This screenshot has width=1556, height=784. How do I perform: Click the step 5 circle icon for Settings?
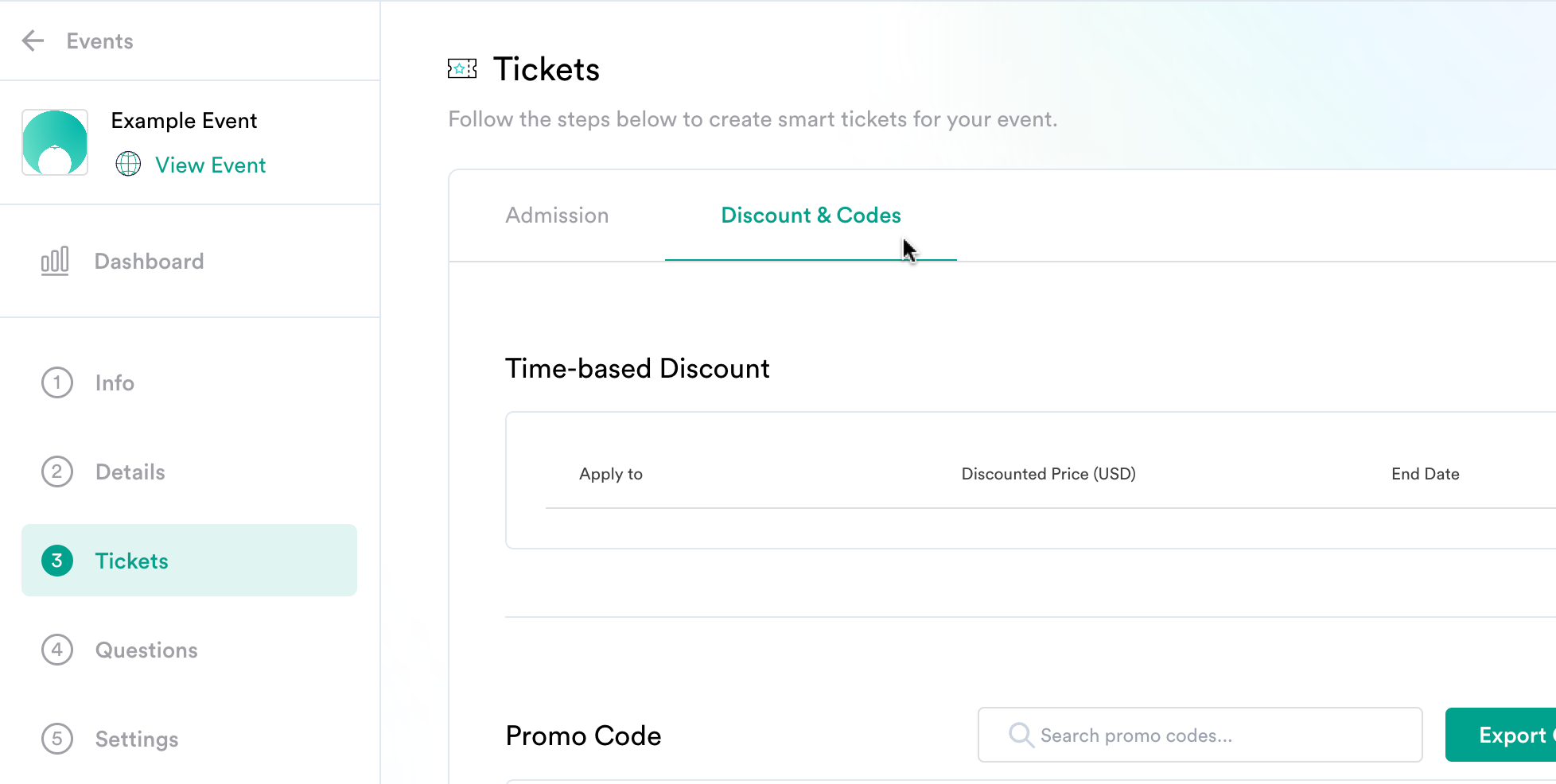pyautogui.click(x=57, y=739)
